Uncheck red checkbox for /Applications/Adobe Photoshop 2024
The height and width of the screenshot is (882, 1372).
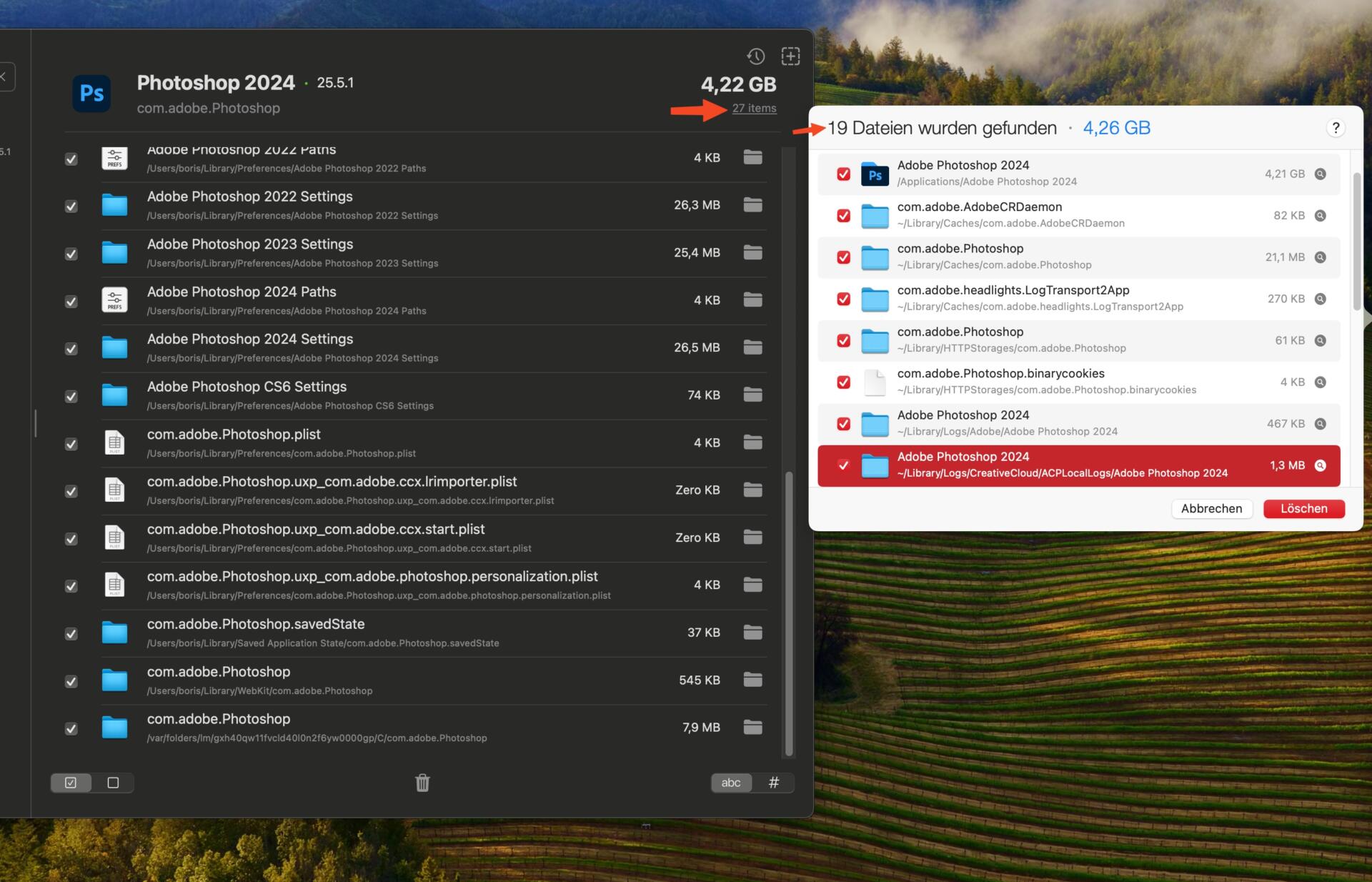pos(843,174)
